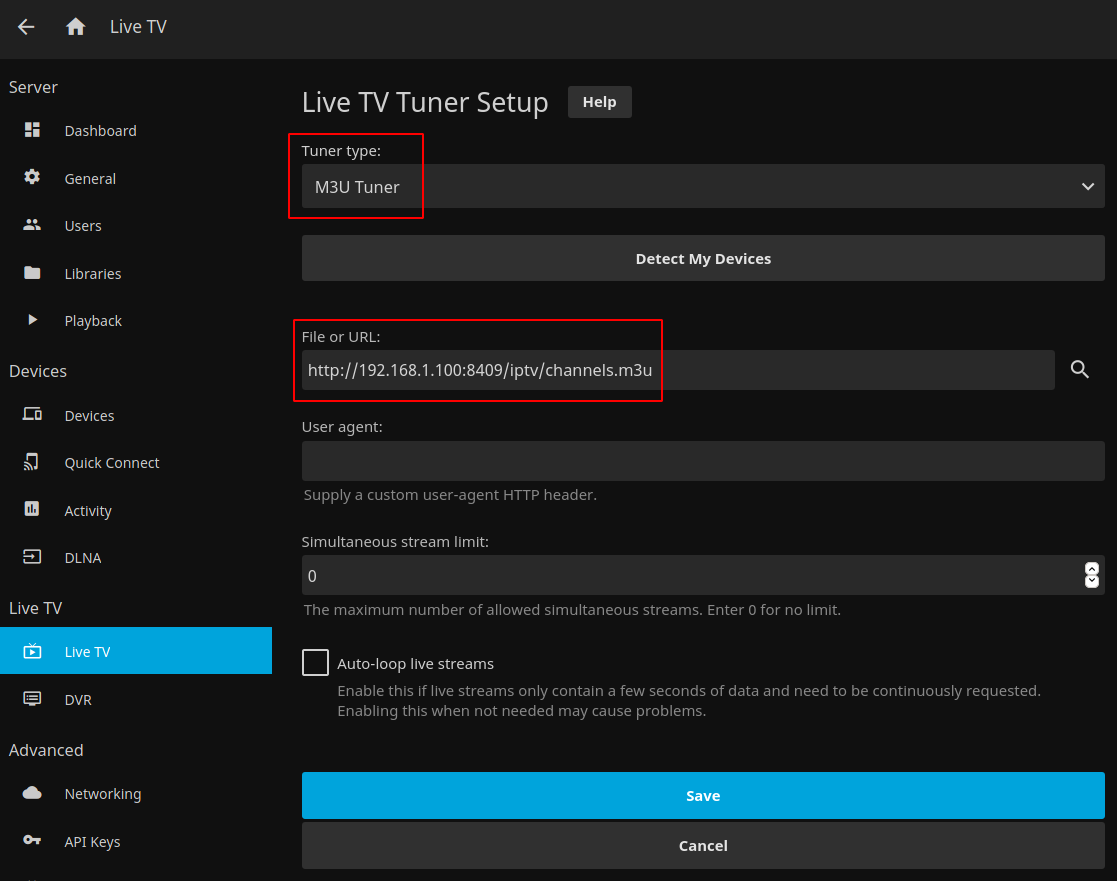This screenshot has height=881, width=1117.
Task: Expand the Tuner type dropdown
Action: tap(702, 187)
